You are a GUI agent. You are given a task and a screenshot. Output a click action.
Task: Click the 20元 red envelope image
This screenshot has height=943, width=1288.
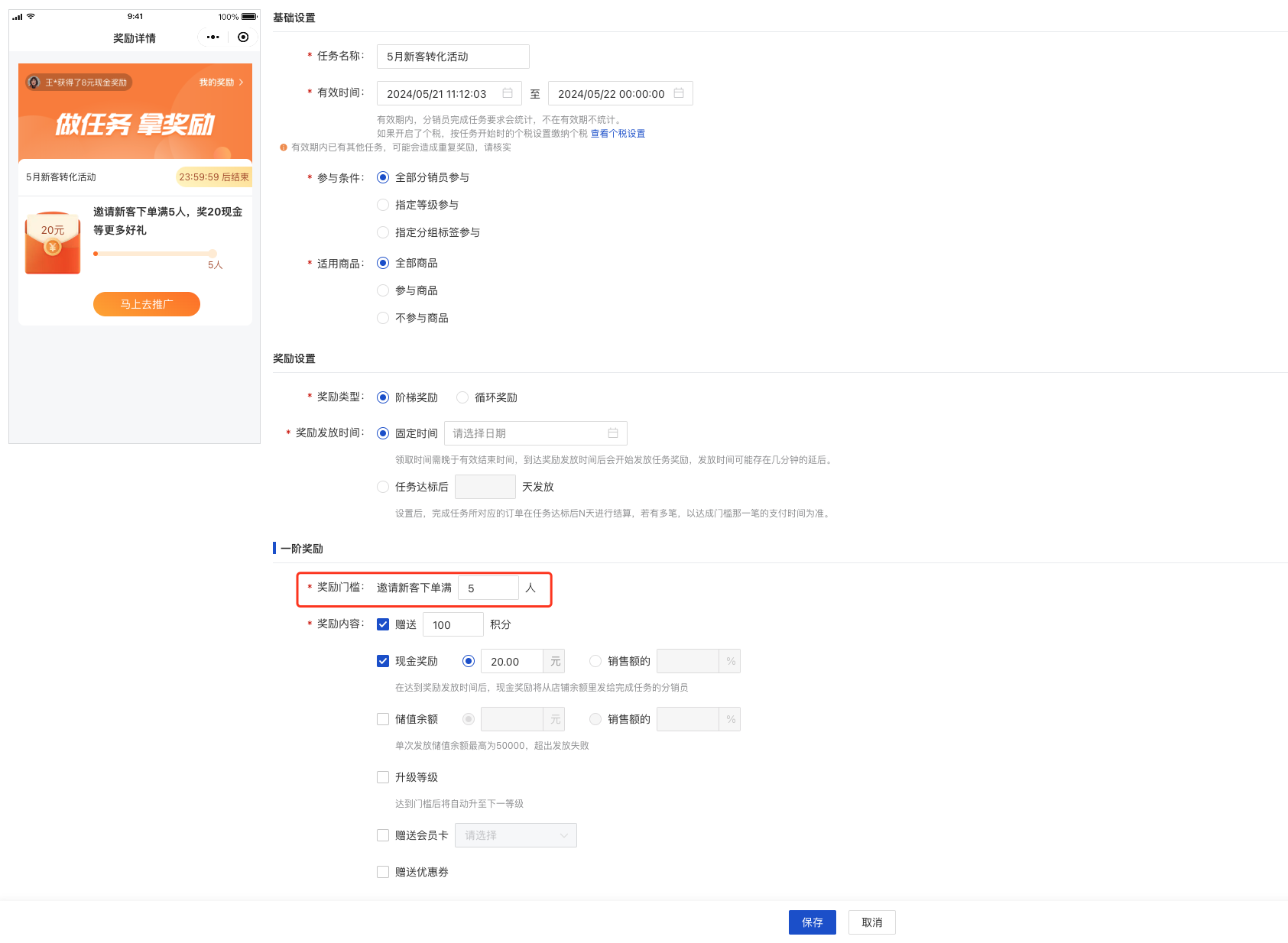point(53,242)
